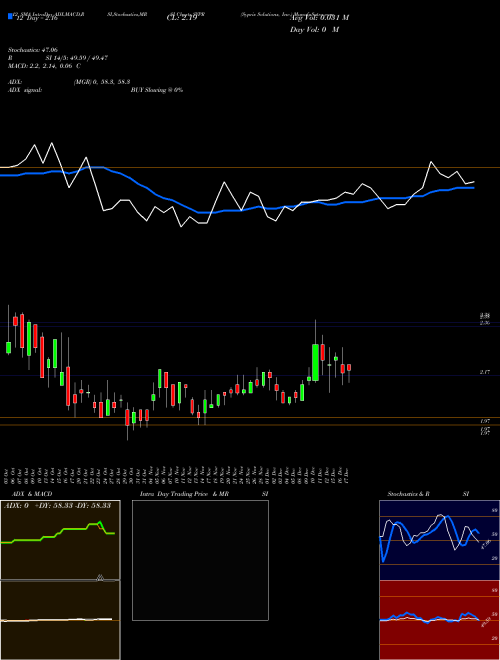Screen dimensions: 500x660
Task: Click the white price line peak near the right end
Action: tap(431, 162)
